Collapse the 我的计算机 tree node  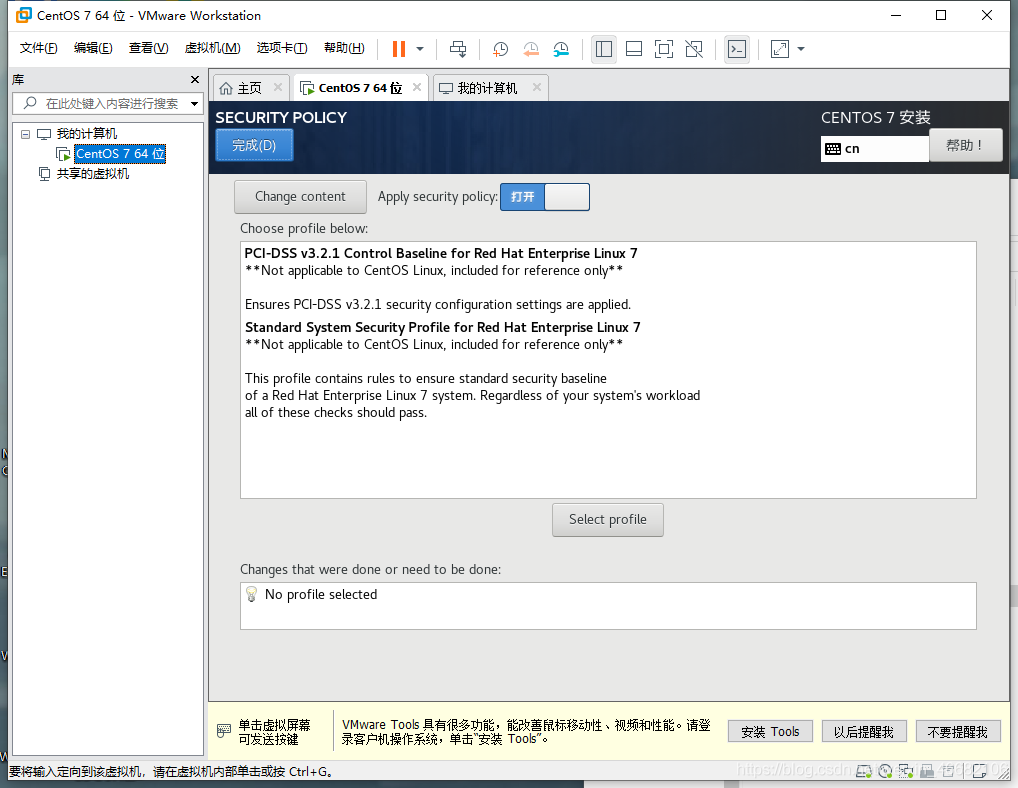(25, 134)
